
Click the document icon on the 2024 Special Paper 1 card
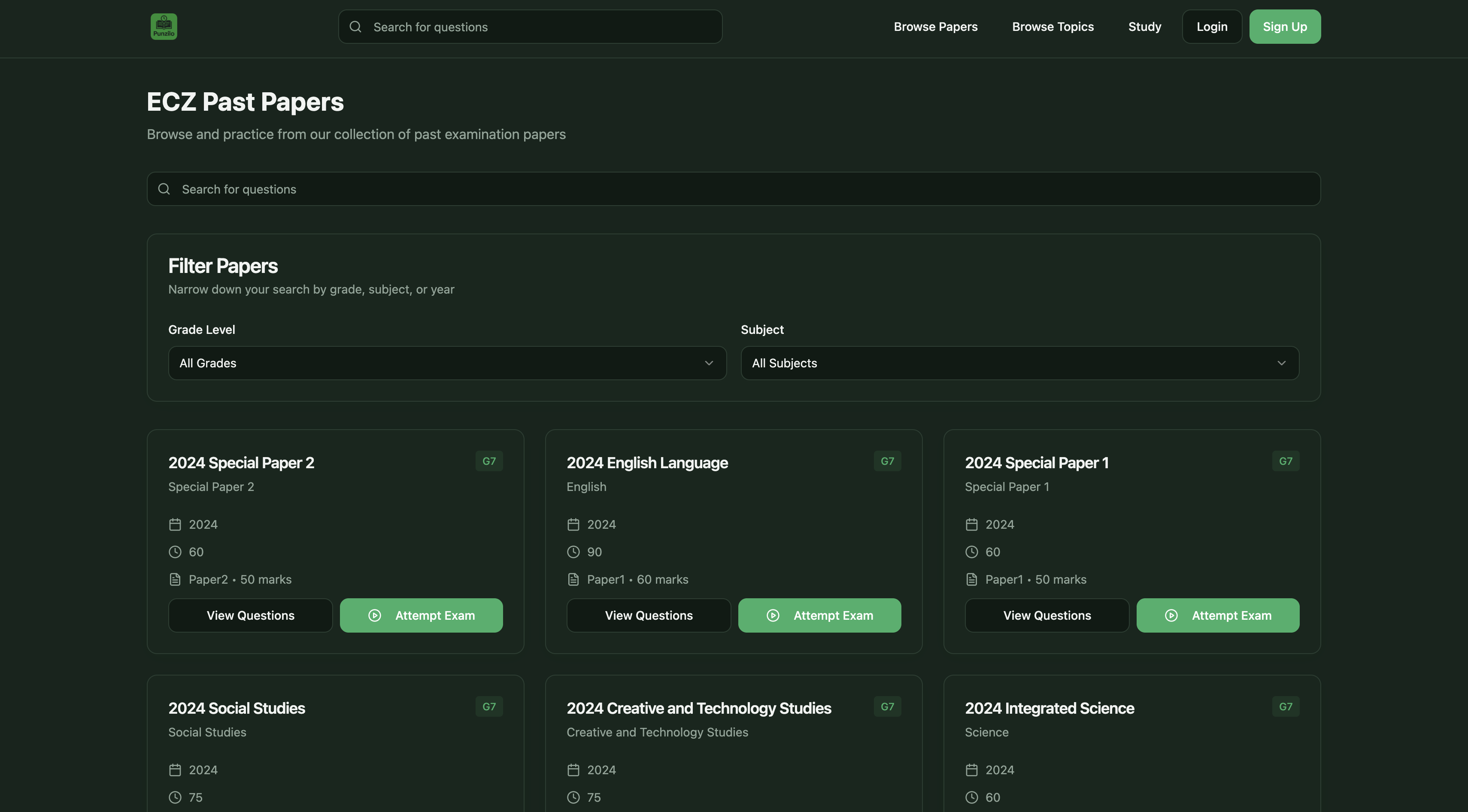click(972, 579)
